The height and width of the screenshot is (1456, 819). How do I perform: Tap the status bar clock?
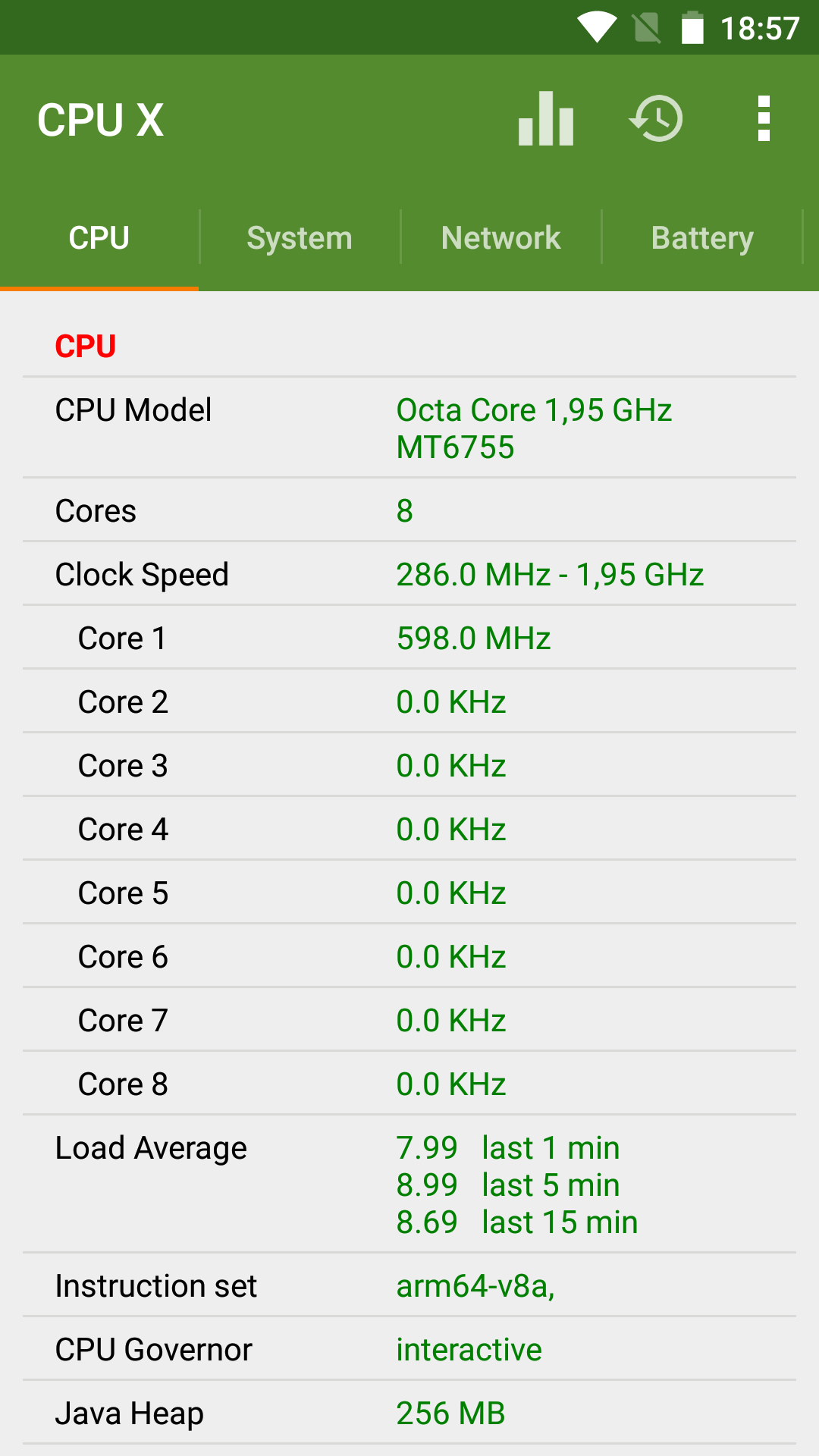(x=759, y=29)
